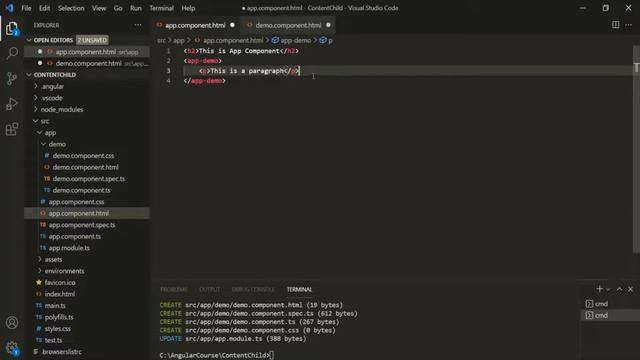Open the Go menu
The image size is (640, 360).
(x=118, y=8)
